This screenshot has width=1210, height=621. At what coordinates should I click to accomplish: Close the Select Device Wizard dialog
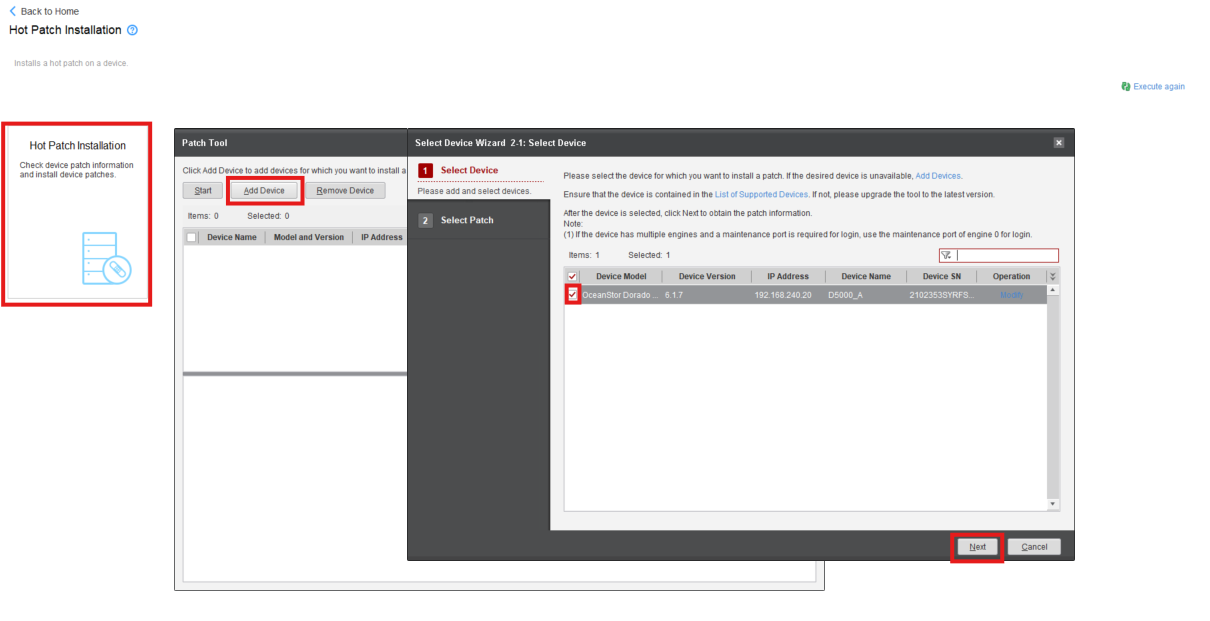point(1059,143)
